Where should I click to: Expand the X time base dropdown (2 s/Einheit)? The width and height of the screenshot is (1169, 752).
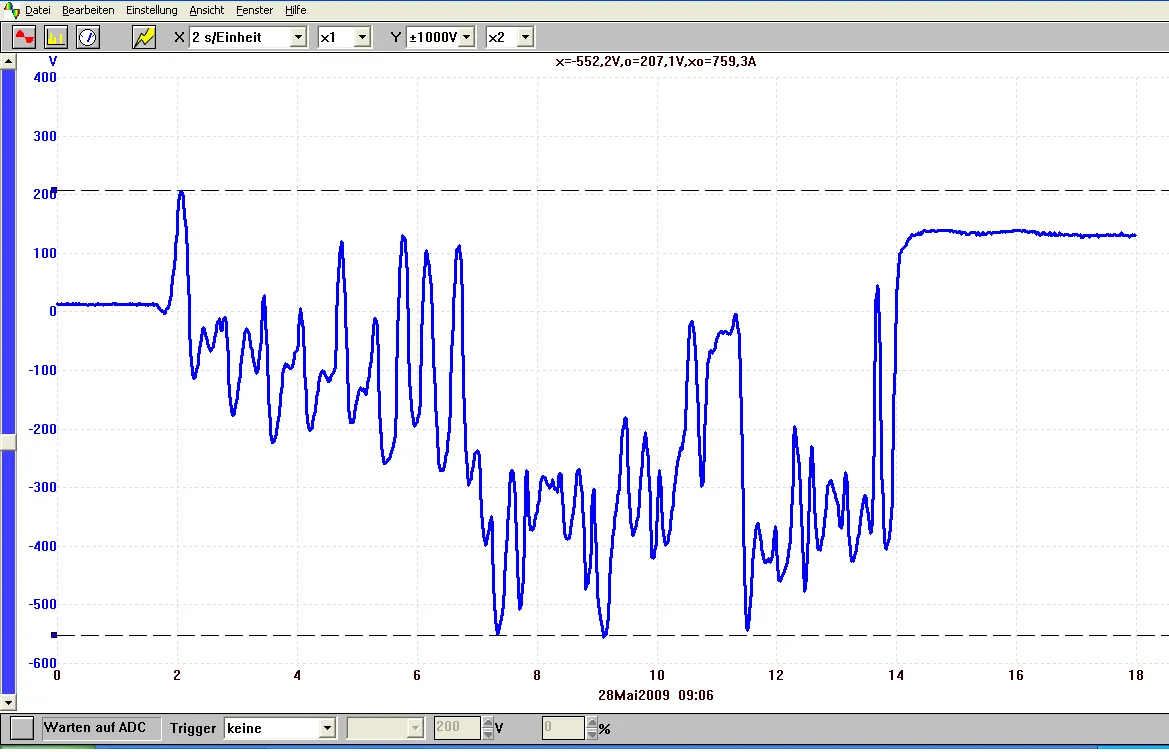coord(298,38)
